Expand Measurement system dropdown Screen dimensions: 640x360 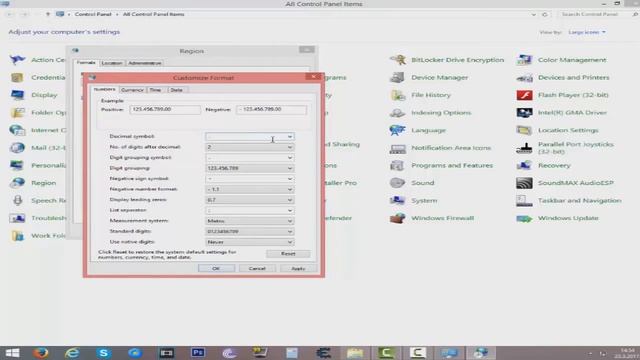289,221
